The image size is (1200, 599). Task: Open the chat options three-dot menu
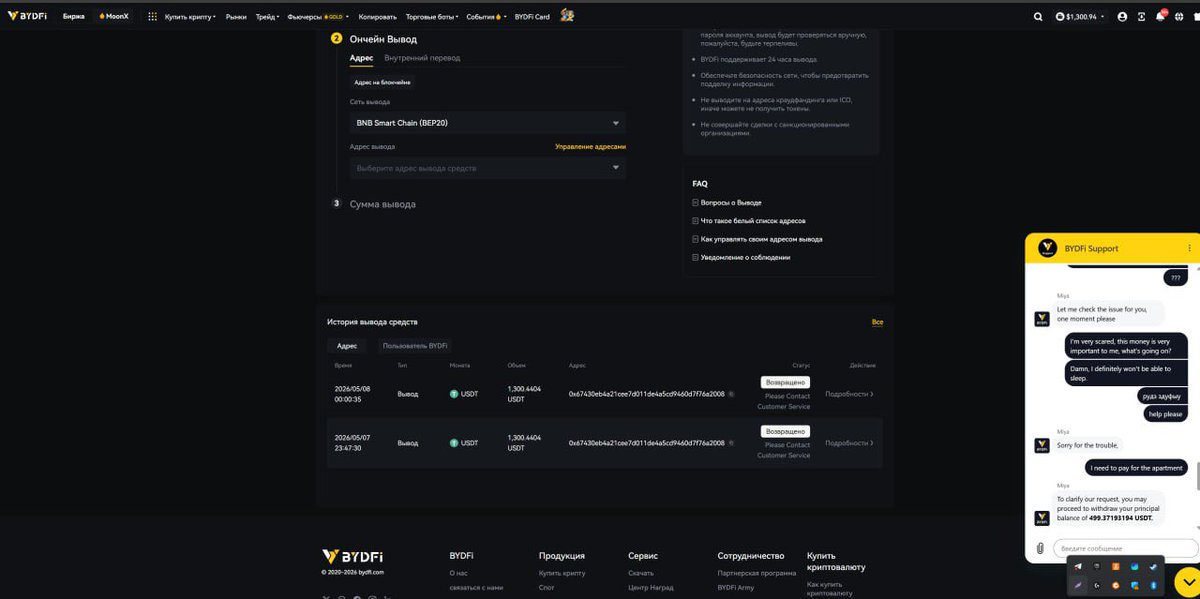1189,248
